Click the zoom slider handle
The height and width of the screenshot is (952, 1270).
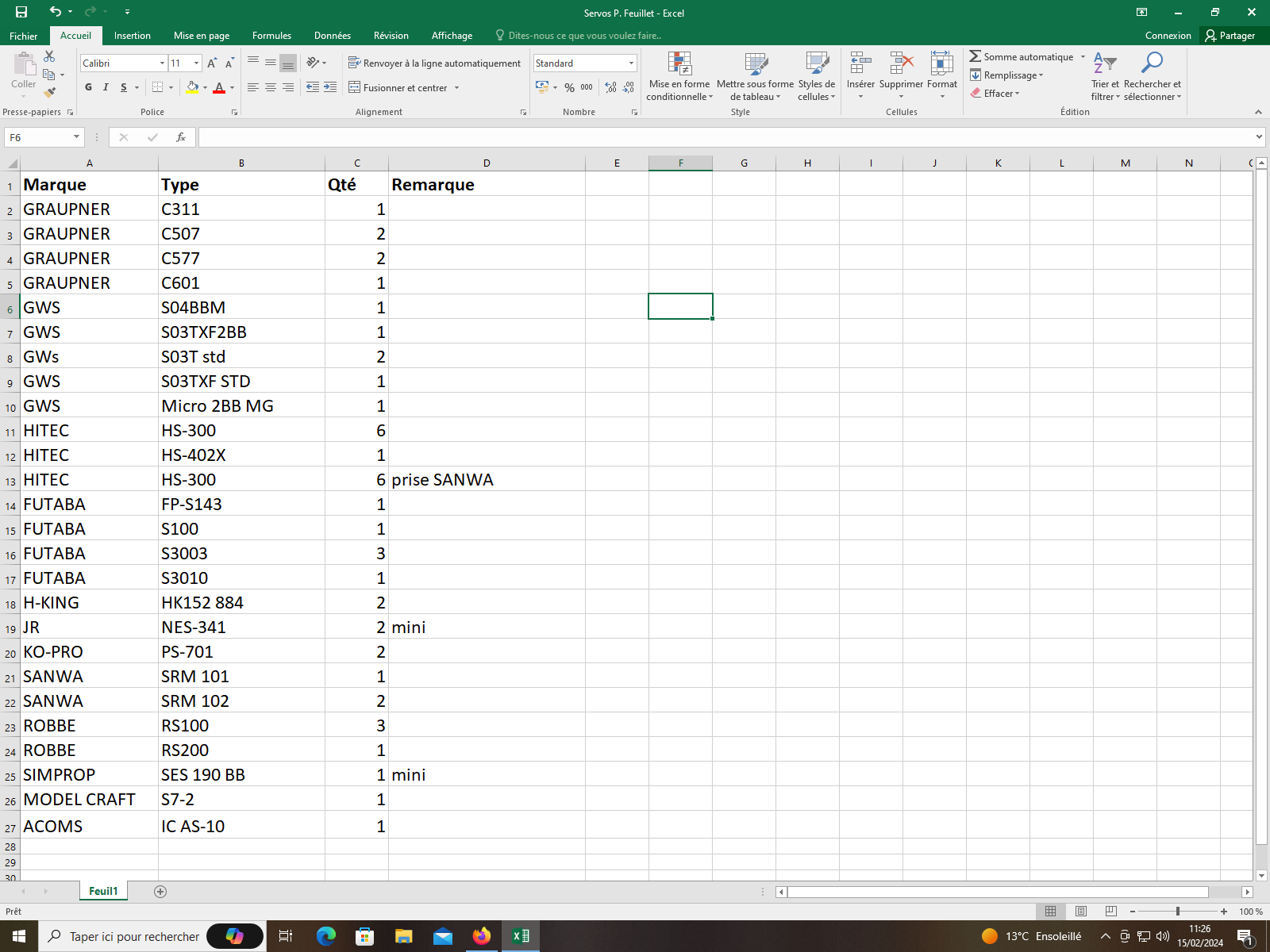pos(1178,912)
